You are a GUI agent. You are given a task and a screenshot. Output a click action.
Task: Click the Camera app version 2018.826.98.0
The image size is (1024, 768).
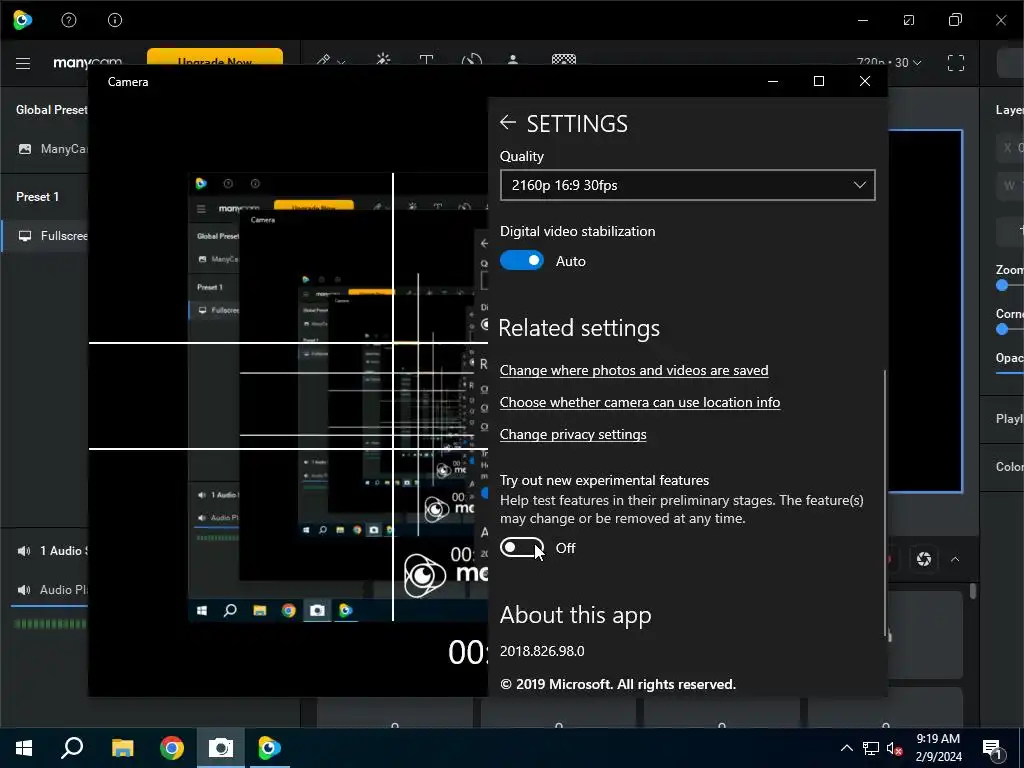pyautogui.click(x=542, y=651)
